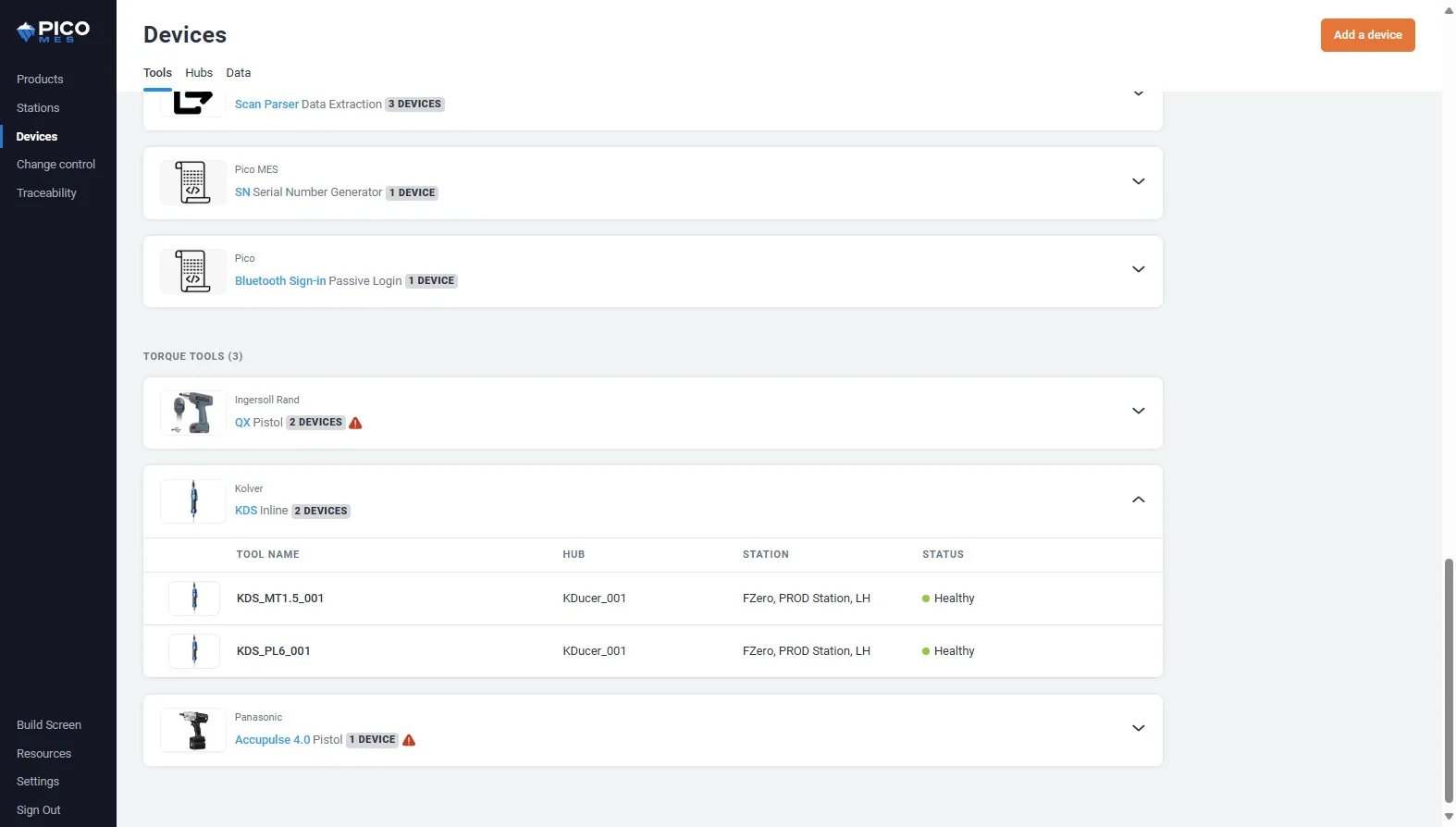Viewport: 1456px width, 827px height.
Task: Open the Scan Parser link
Action: (266, 105)
